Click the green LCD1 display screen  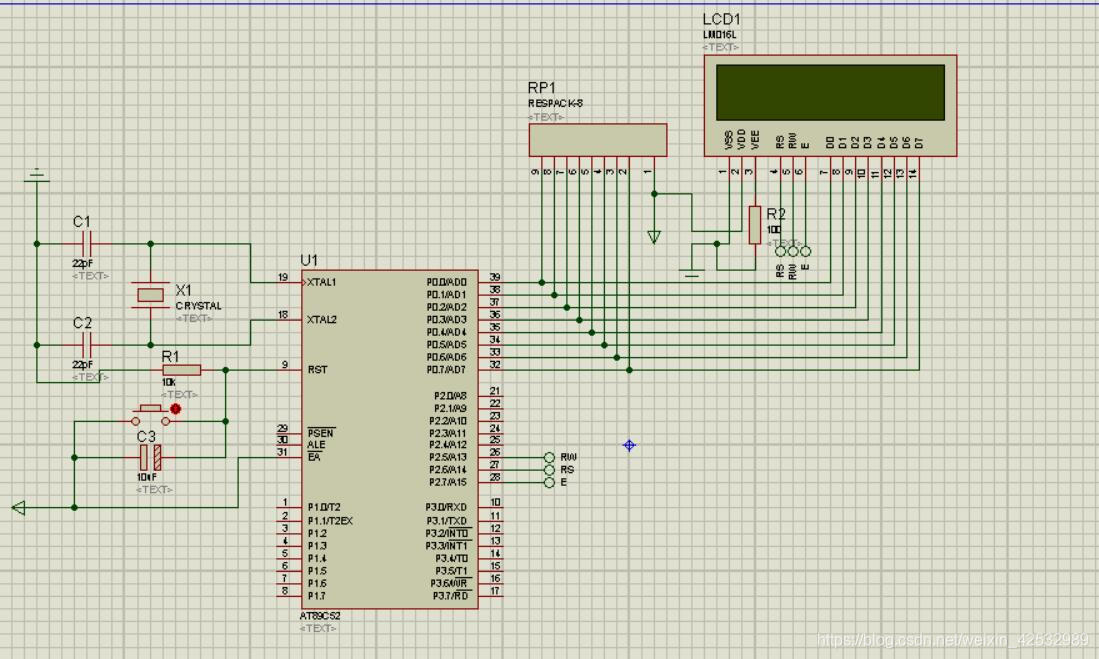[x=829, y=92]
